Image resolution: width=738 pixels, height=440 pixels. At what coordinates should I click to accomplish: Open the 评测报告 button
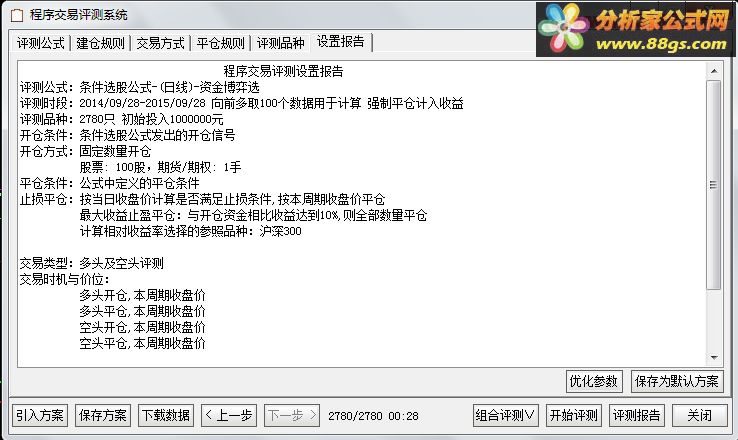click(636, 416)
